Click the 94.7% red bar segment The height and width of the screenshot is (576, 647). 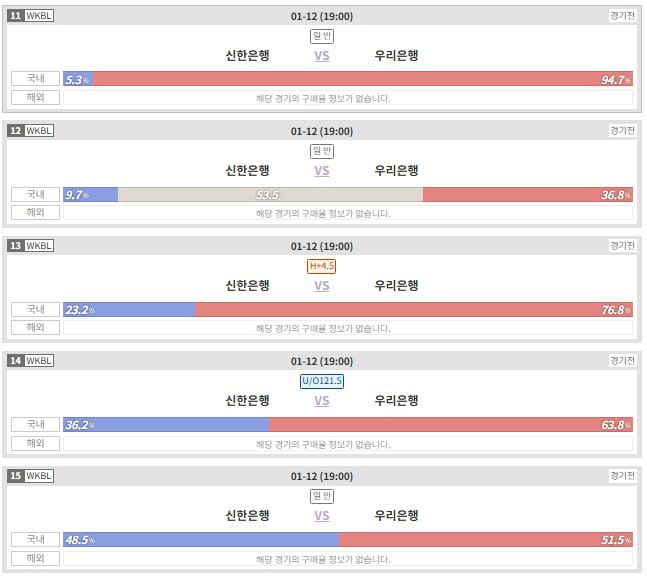(360, 79)
